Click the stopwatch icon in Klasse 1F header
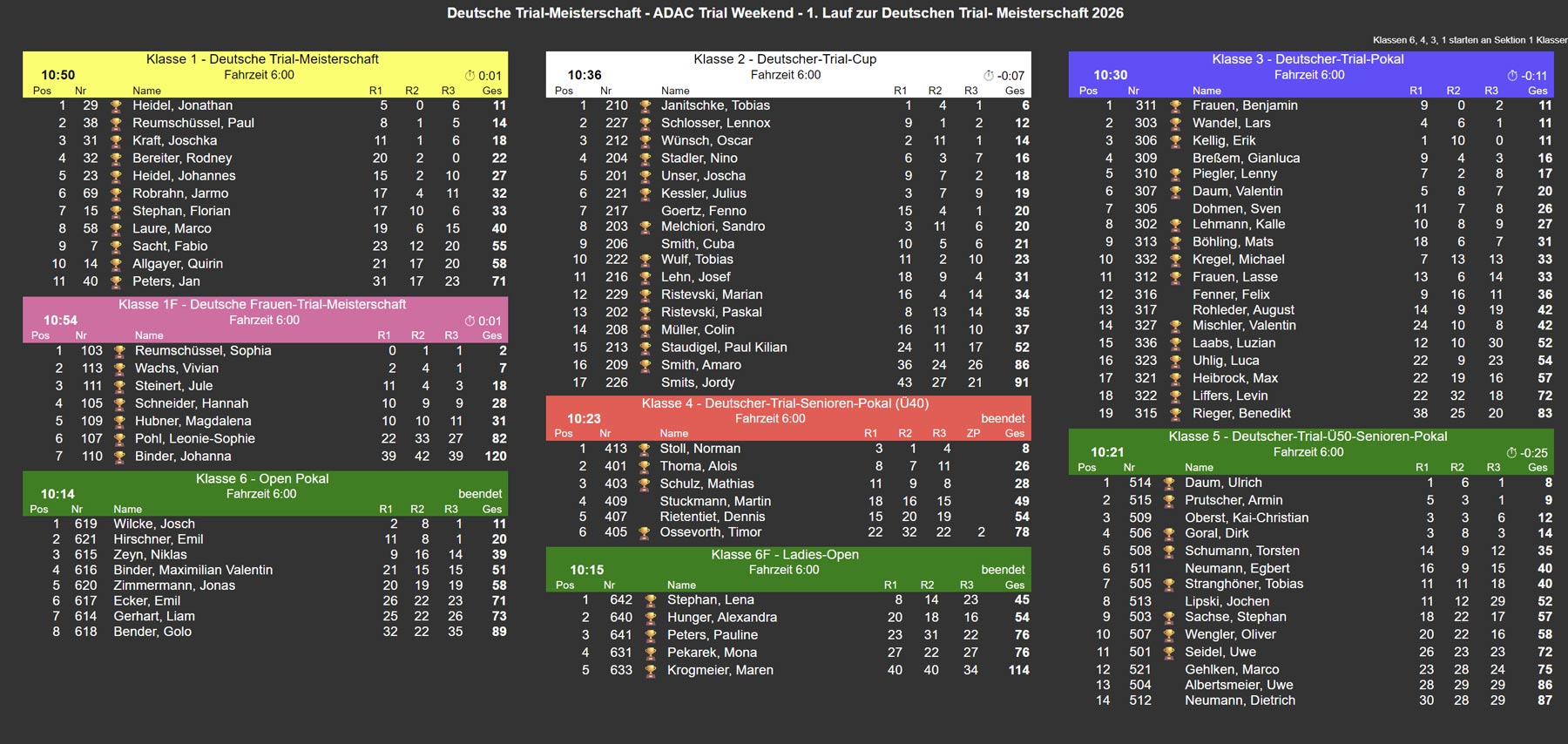The height and width of the screenshot is (744, 1568). pos(470,321)
